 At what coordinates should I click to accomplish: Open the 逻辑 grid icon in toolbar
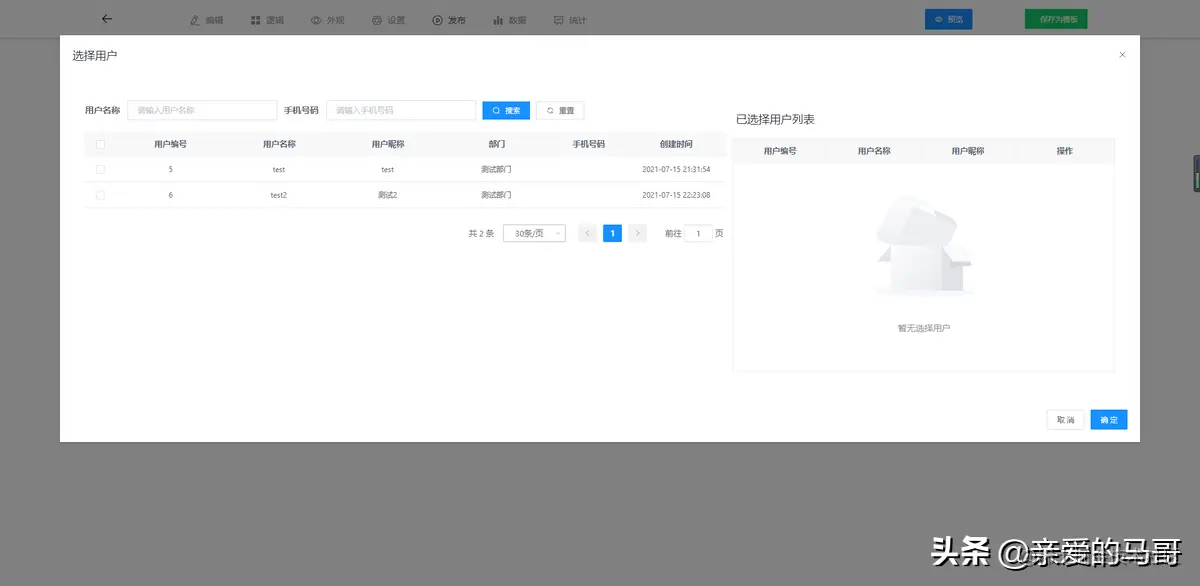click(x=253, y=19)
